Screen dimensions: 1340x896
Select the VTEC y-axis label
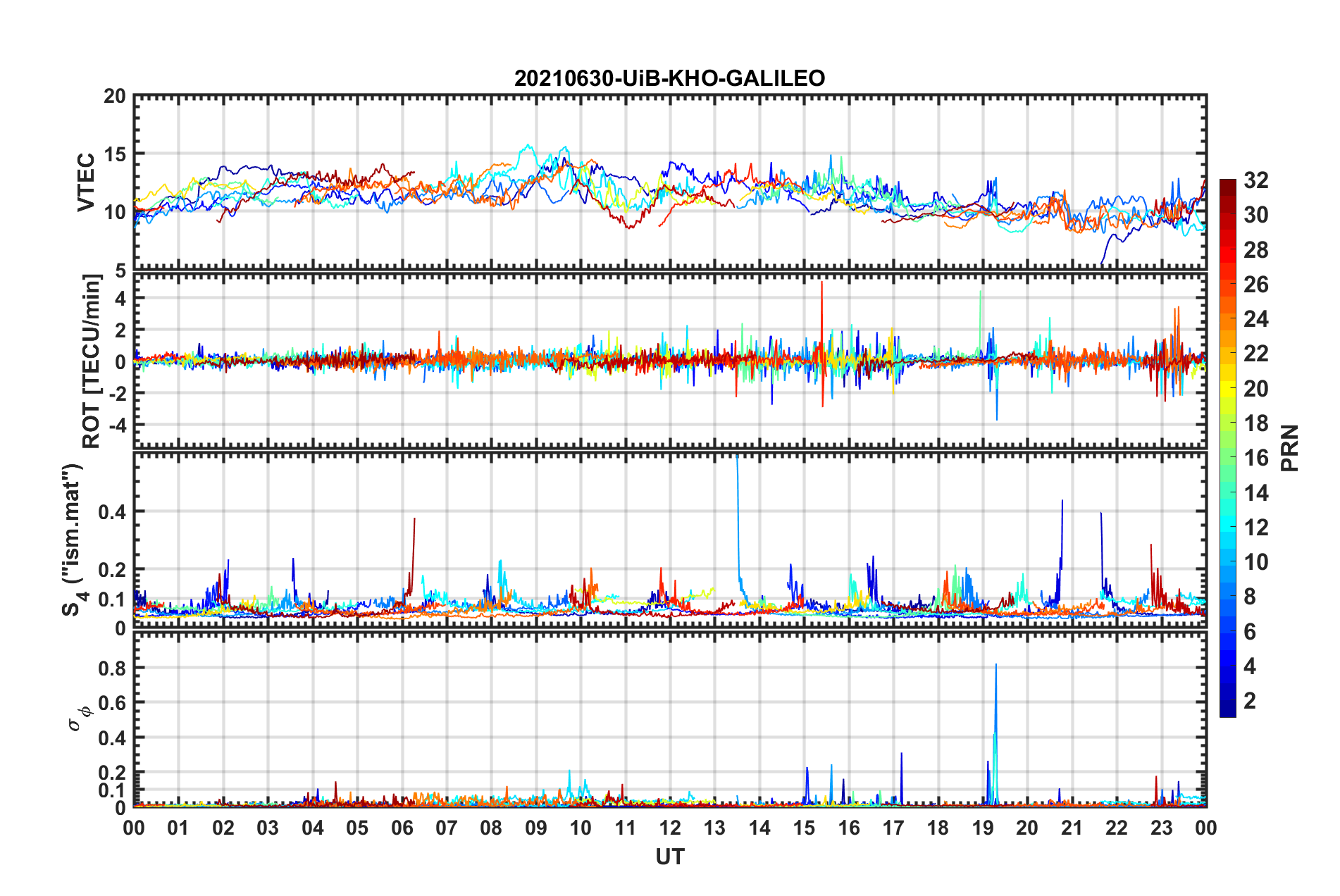pos(86,182)
